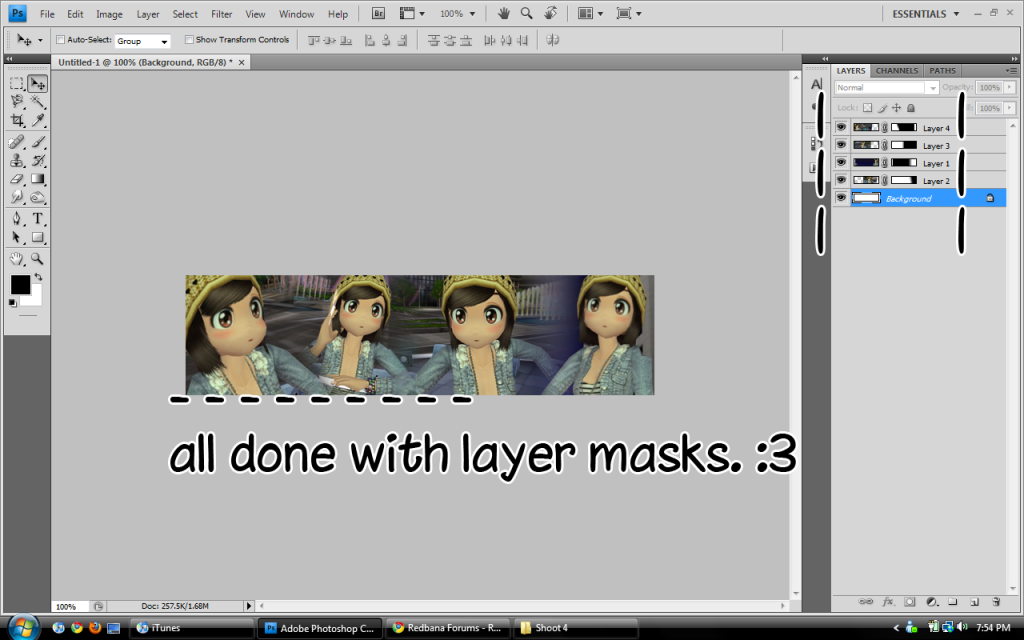Screen dimensions: 1024x640
Task: Select the Gradient tool
Action: tap(37, 178)
